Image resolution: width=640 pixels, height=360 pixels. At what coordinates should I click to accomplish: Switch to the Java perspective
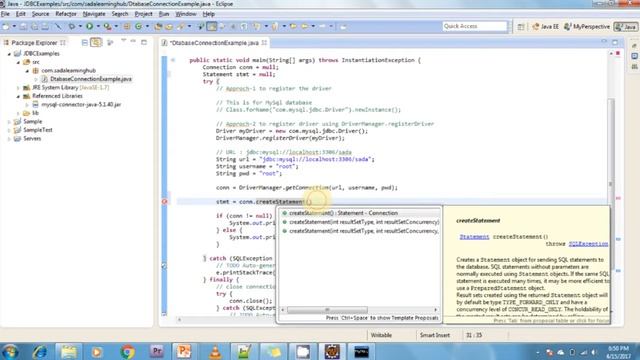(626, 27)
